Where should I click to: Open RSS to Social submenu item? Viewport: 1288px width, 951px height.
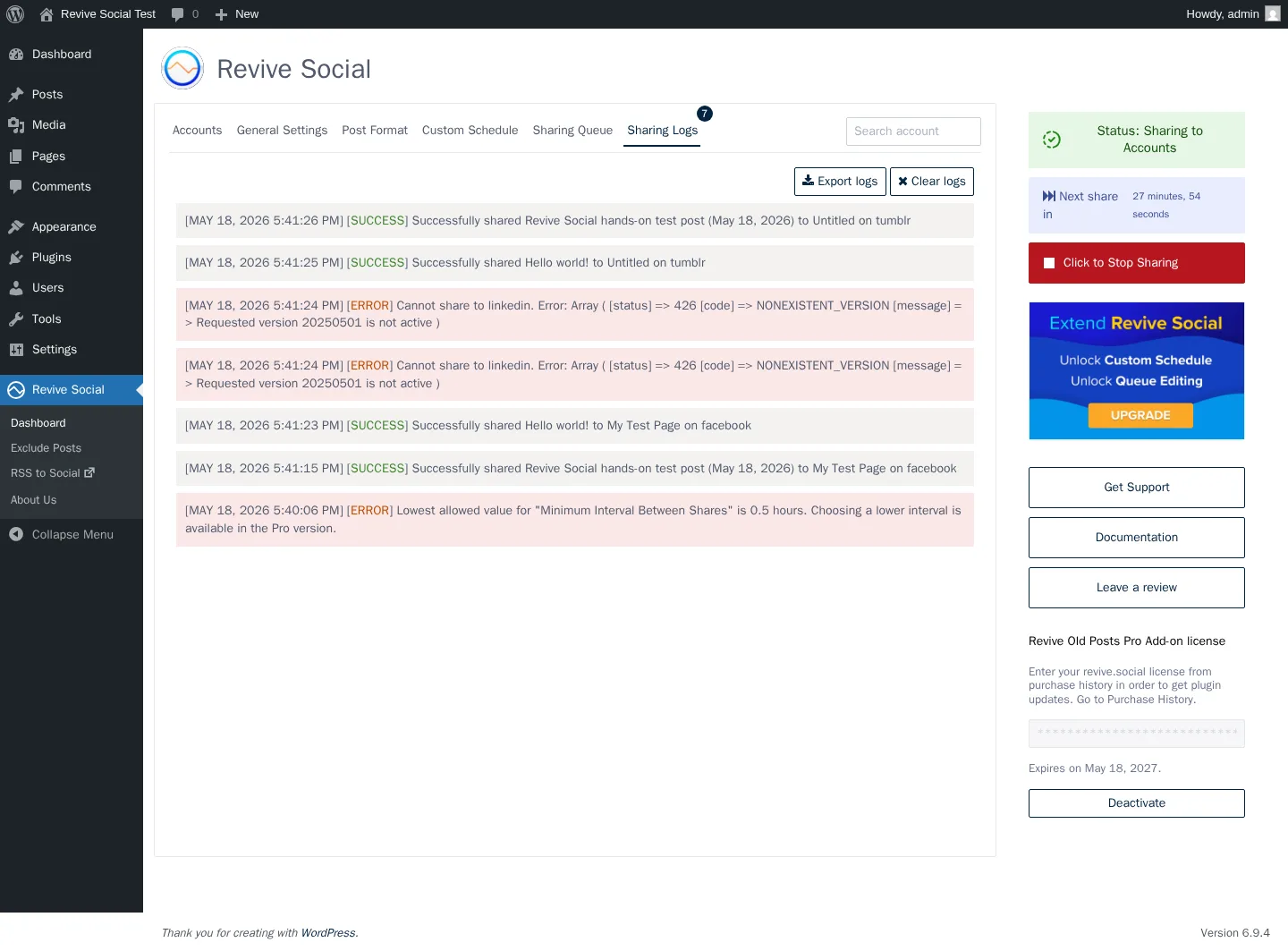point(45,473)
